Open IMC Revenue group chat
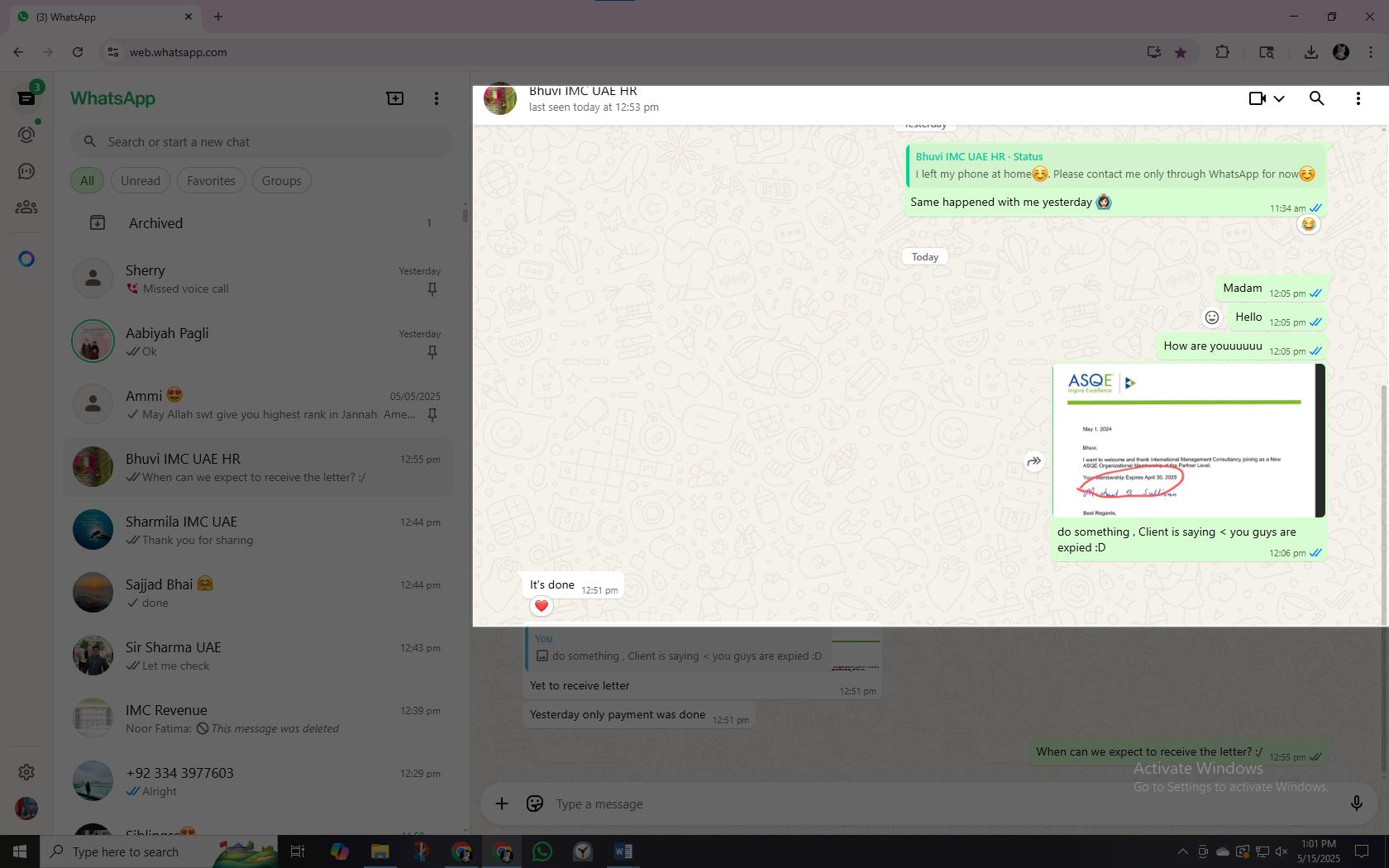 [258, 718]
